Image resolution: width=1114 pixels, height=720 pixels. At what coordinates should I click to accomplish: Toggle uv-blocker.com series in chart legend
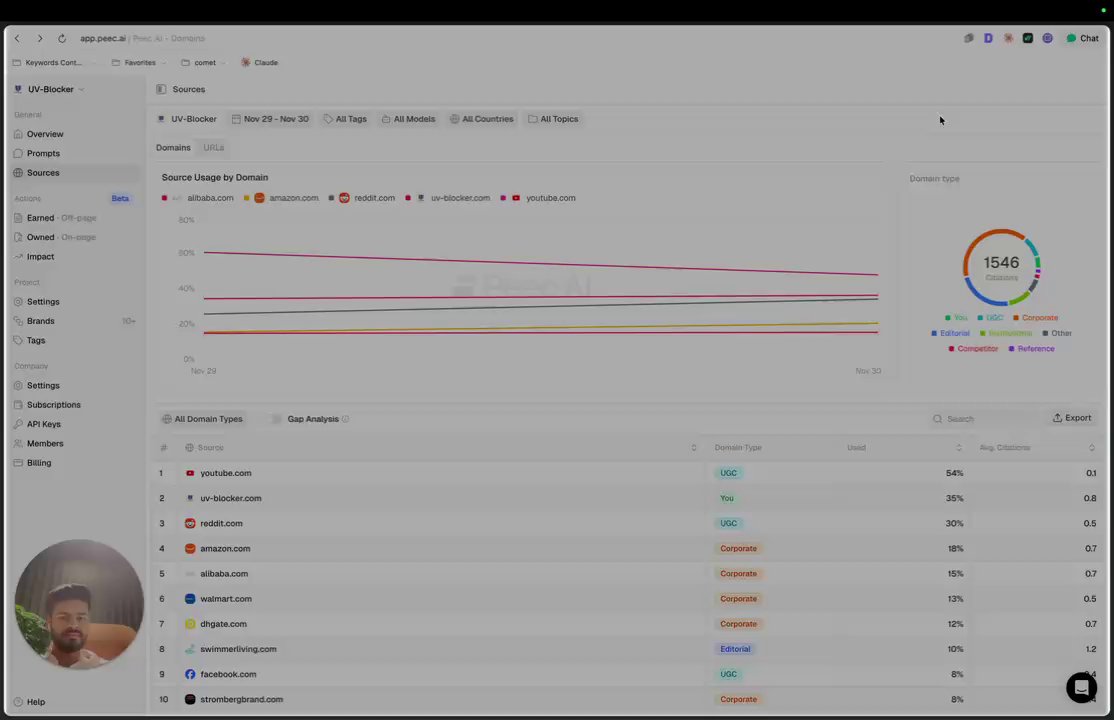[x=448, y=198]
